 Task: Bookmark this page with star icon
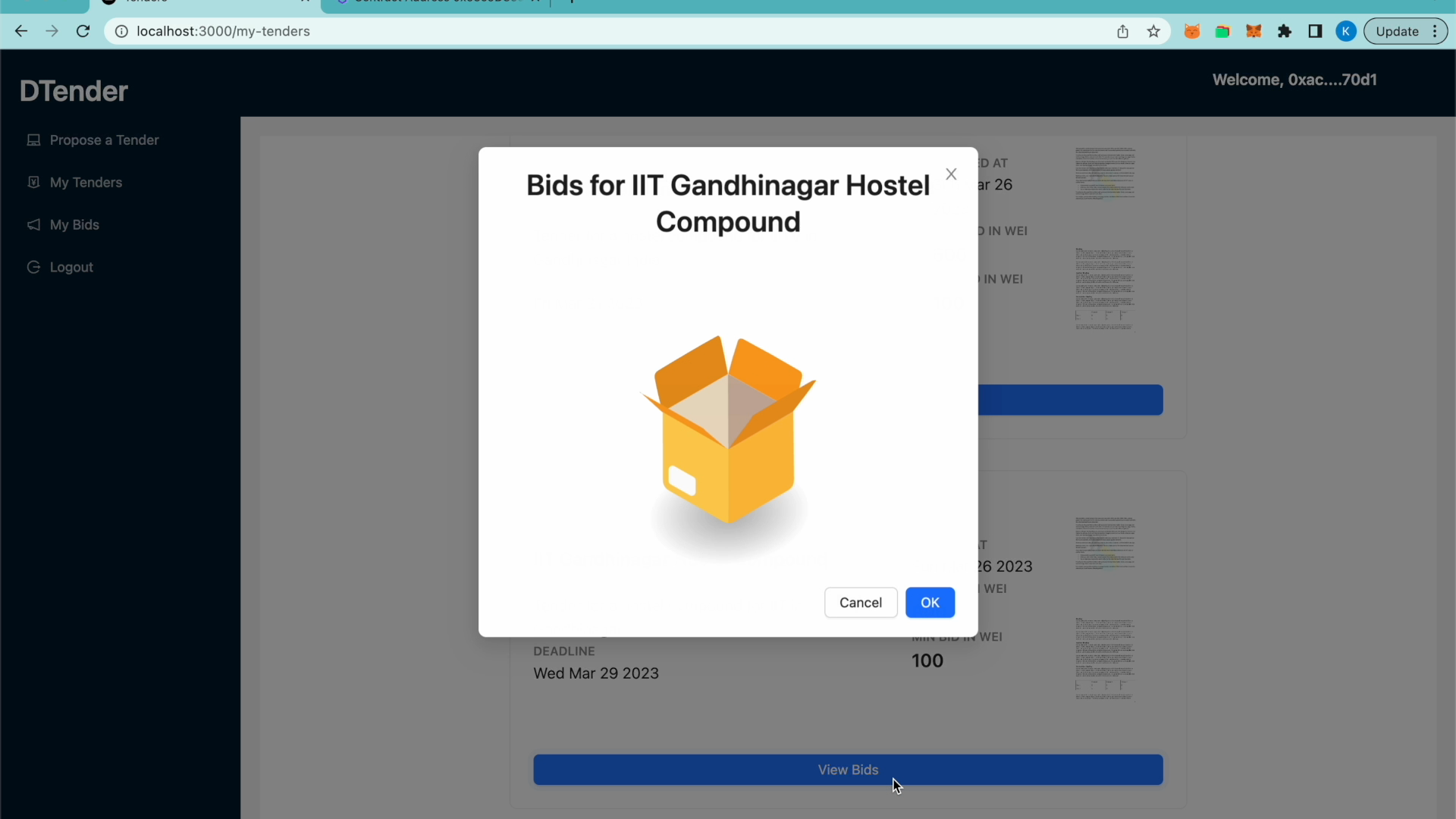(x=1153, y=31)
